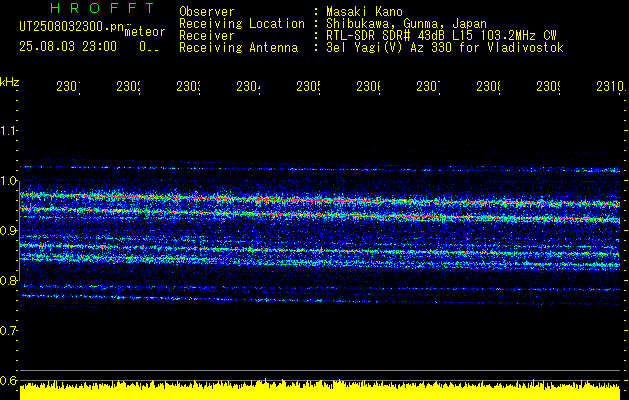Select the file name UT2508032300.pn
Image resolution: width=629 pixels, height=400 pixels.
[72, 26]
